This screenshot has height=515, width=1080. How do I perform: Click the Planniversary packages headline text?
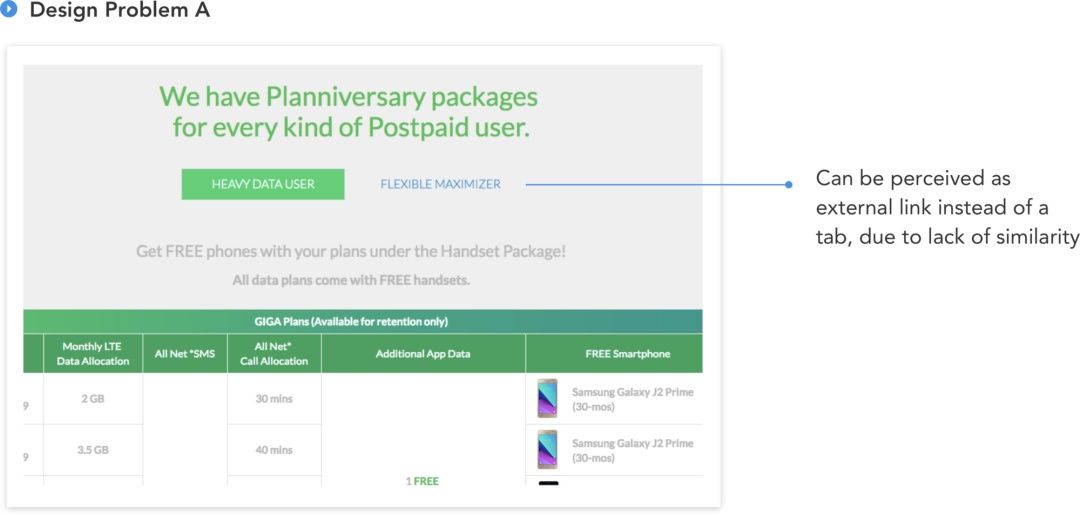point(349,112)
